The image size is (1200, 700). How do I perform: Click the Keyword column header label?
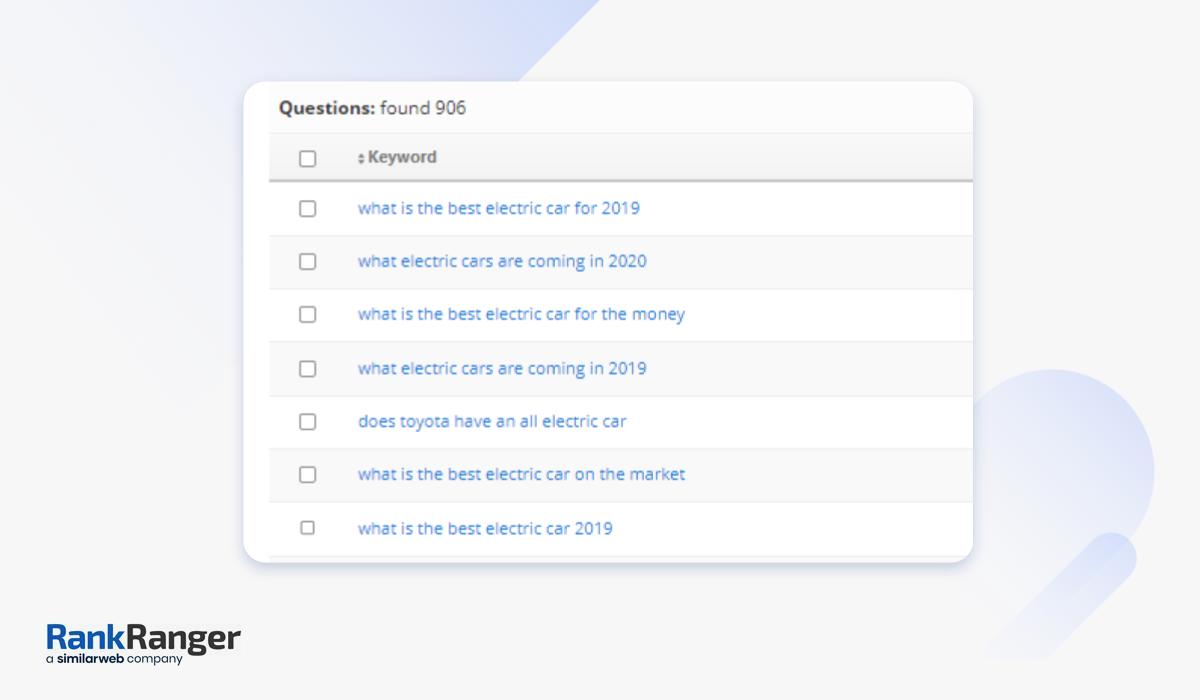point(402,157)
